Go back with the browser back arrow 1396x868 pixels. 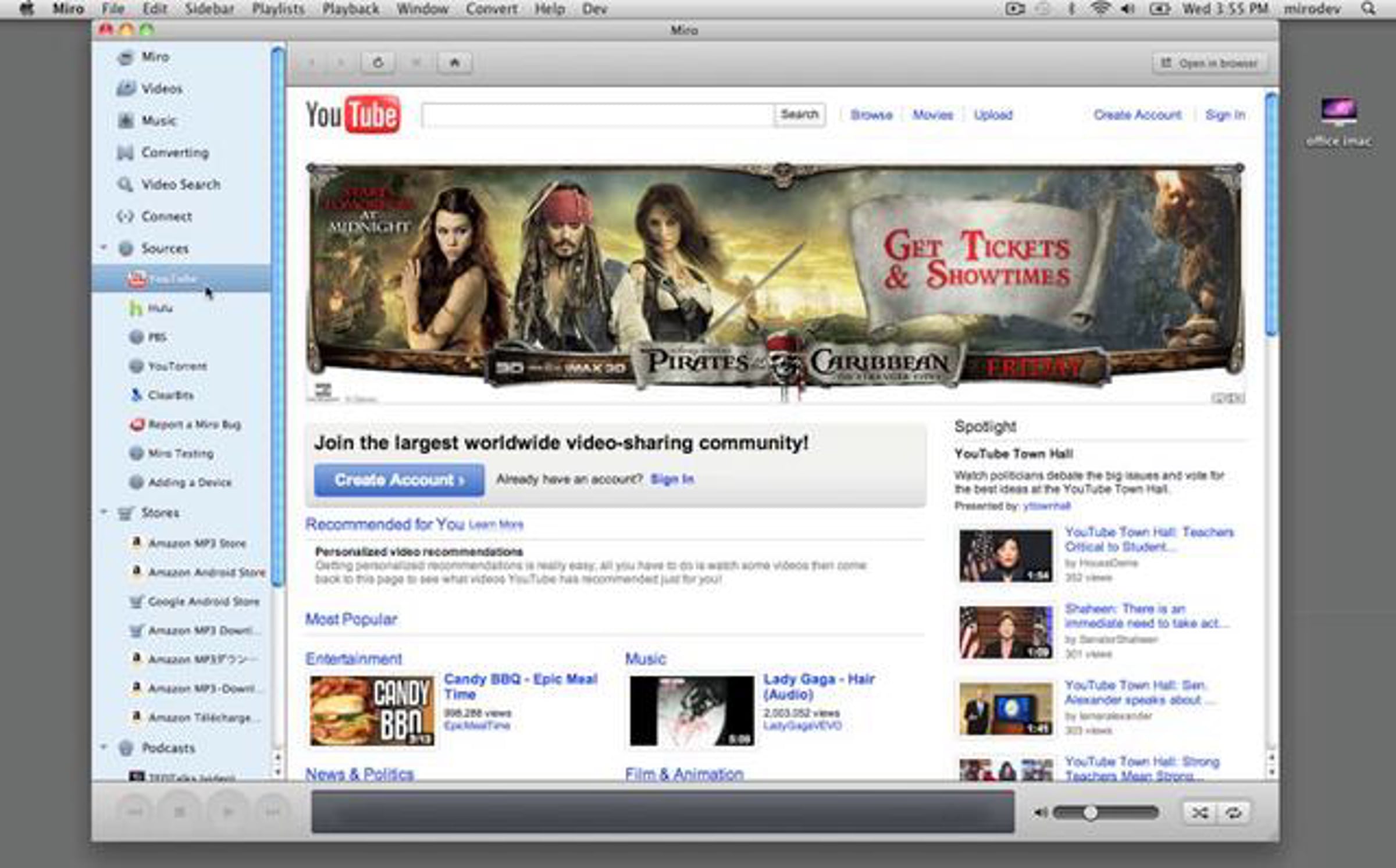tap(312, 62)
